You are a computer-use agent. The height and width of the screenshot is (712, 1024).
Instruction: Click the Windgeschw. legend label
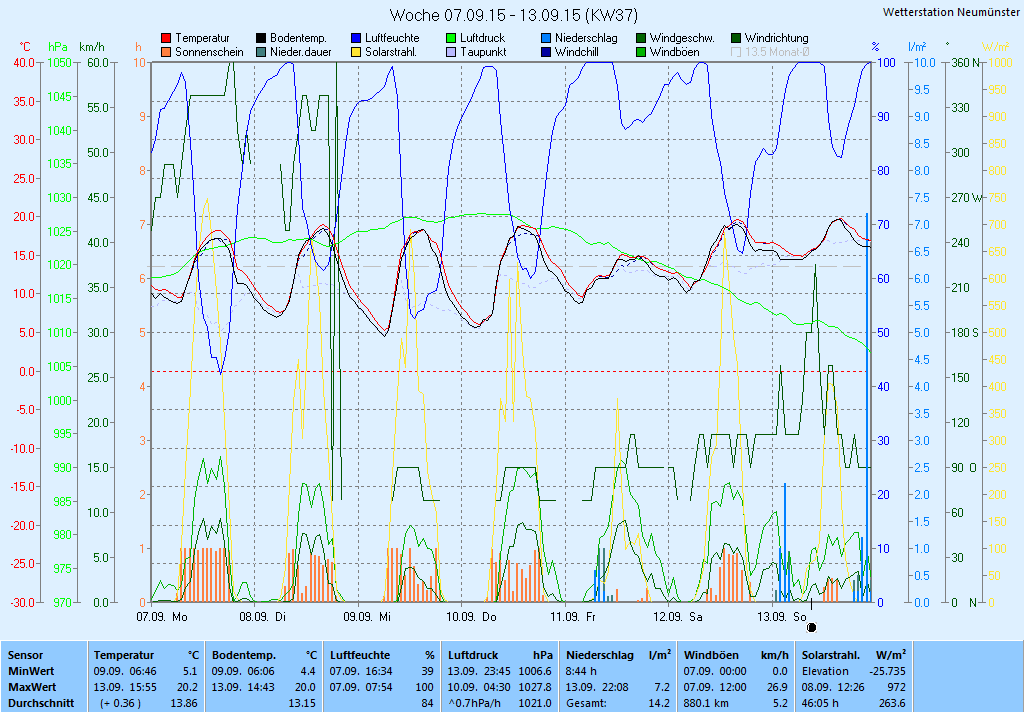point(682,39)
